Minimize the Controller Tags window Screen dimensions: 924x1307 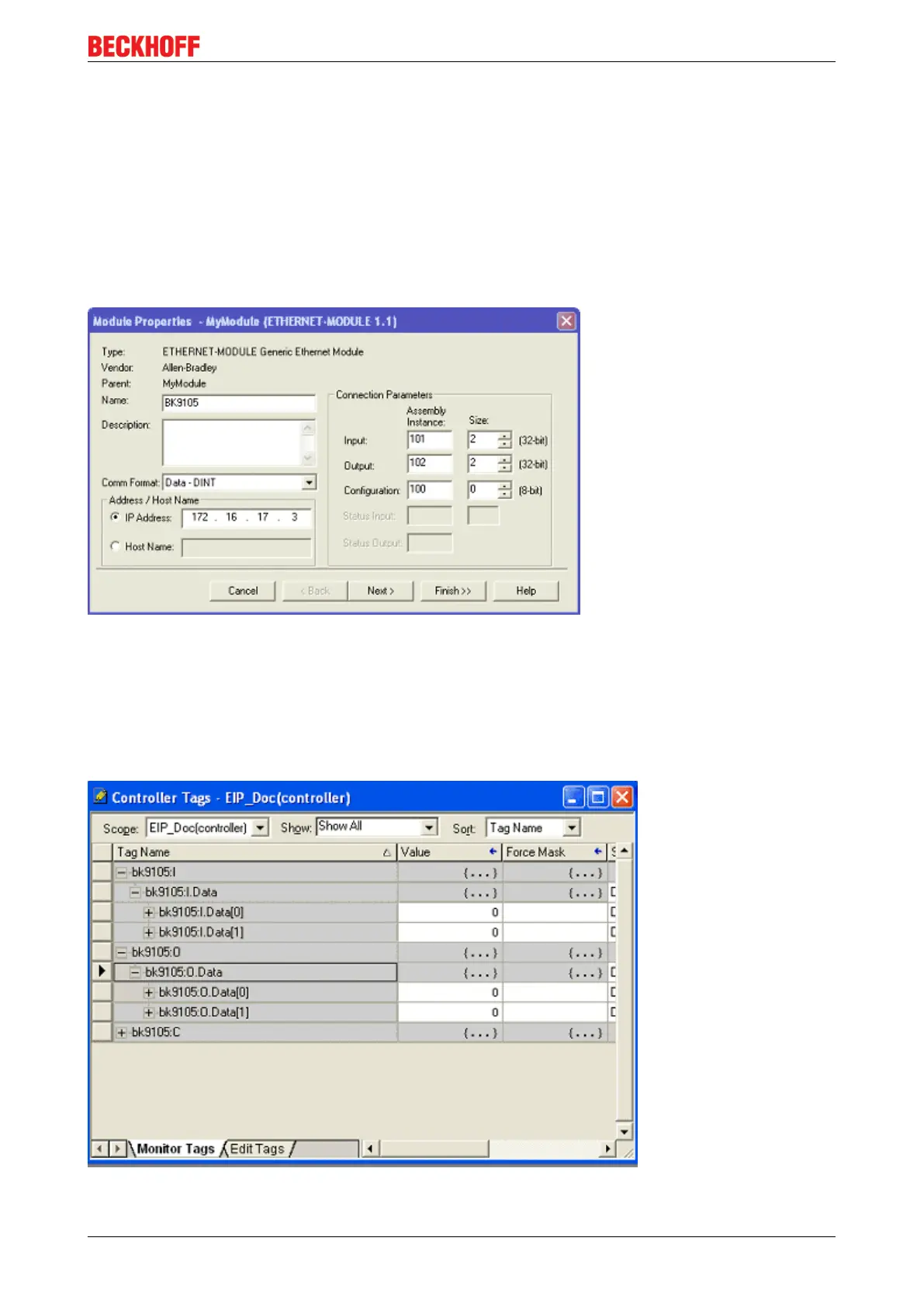[x=574, y=797]
